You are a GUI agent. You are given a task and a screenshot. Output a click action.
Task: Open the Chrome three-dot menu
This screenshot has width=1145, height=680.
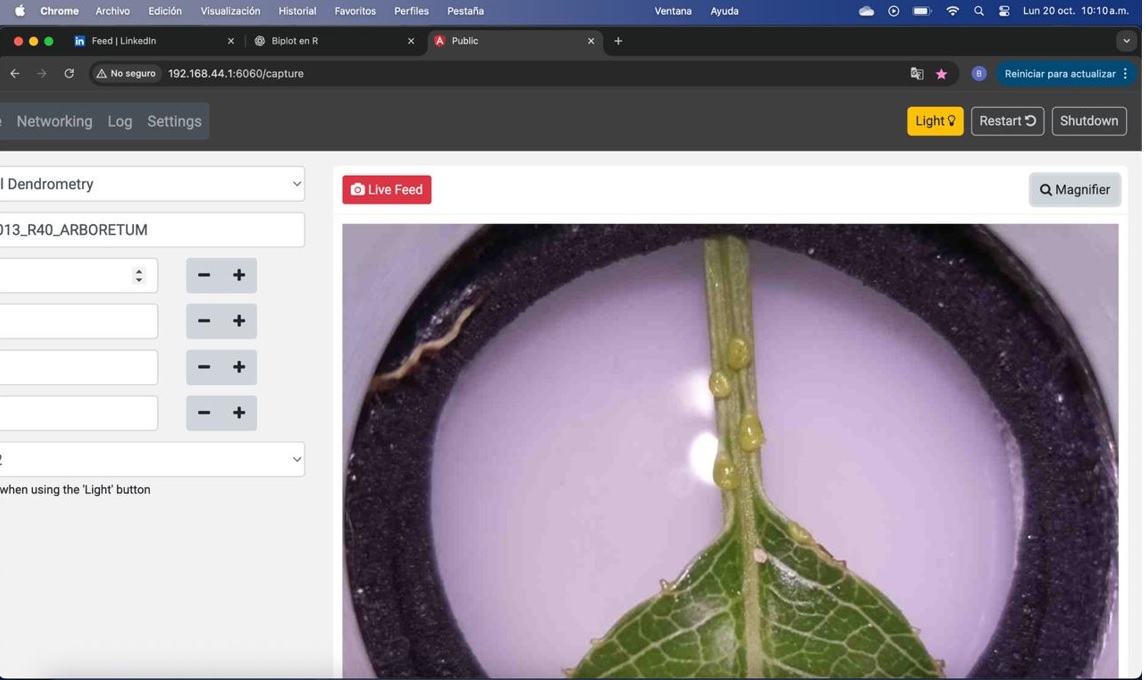1125,73
